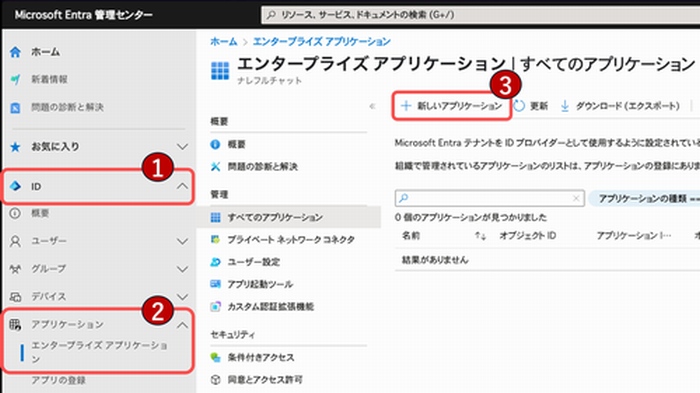Screen dimensions: 700x393
Task: Click the ユーザー person icon
Action: click(x=15, y=242)
